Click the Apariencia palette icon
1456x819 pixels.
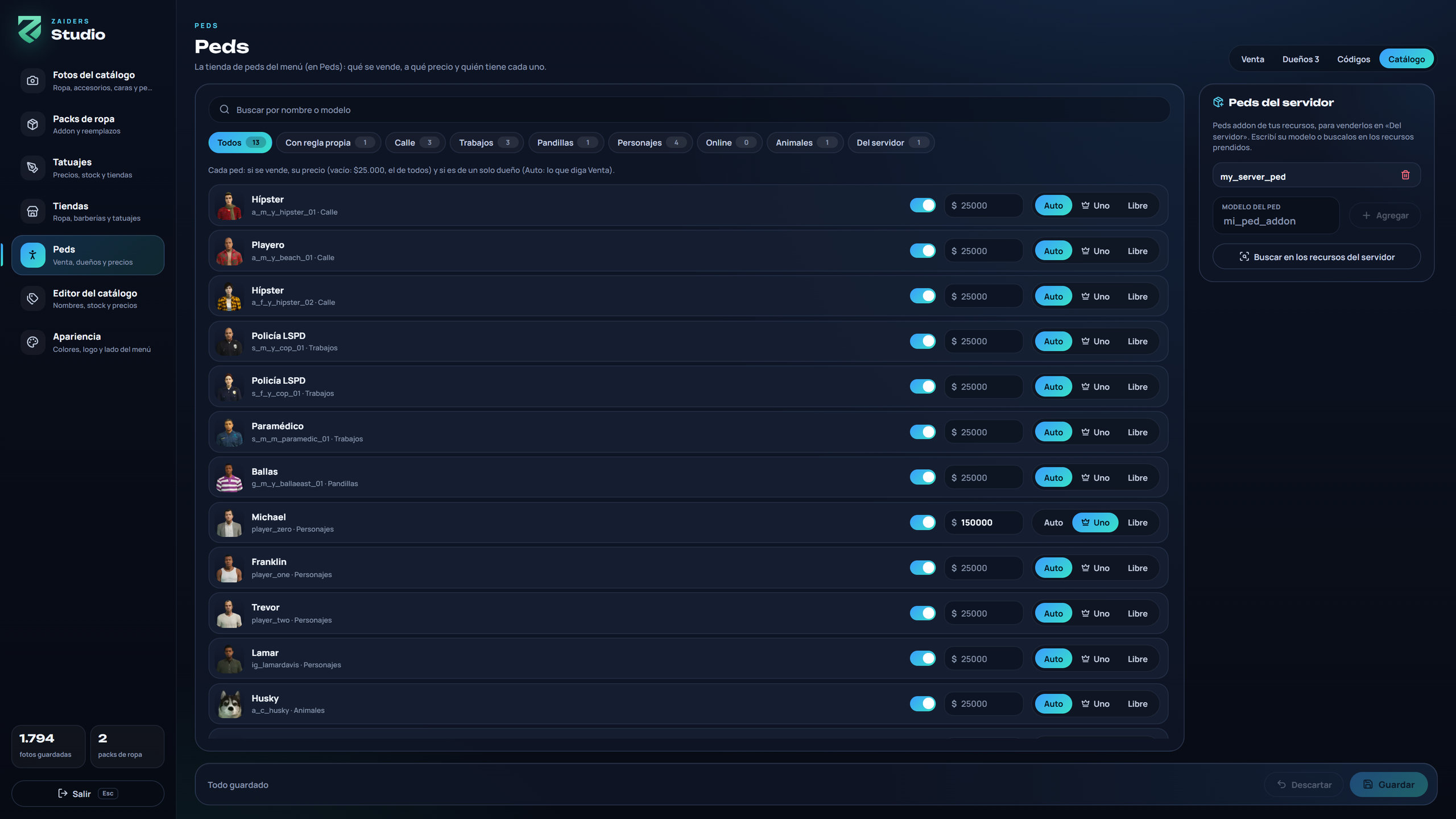click(32, 342)
